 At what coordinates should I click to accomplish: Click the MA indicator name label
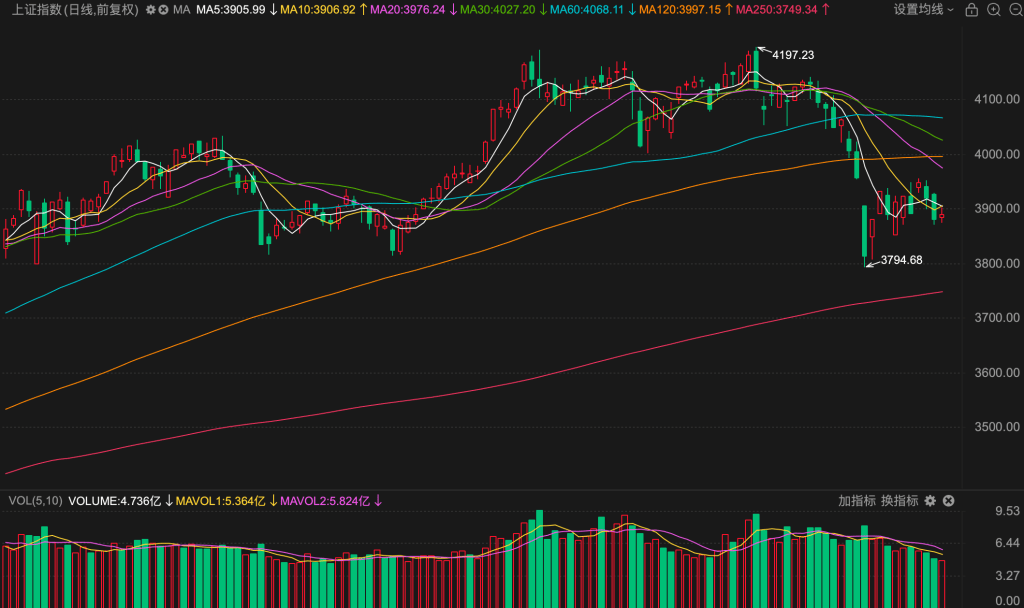(181, 9)
